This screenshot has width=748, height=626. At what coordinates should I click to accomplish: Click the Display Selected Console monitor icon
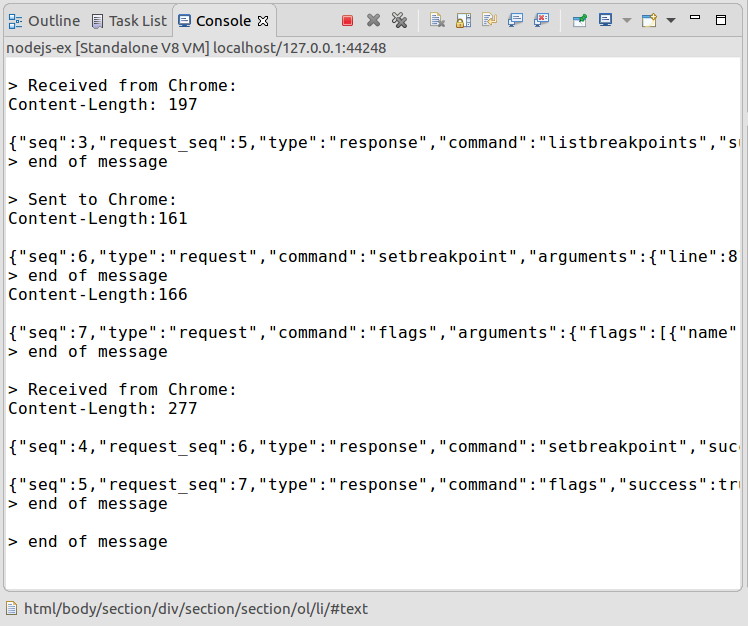point(606,20)
